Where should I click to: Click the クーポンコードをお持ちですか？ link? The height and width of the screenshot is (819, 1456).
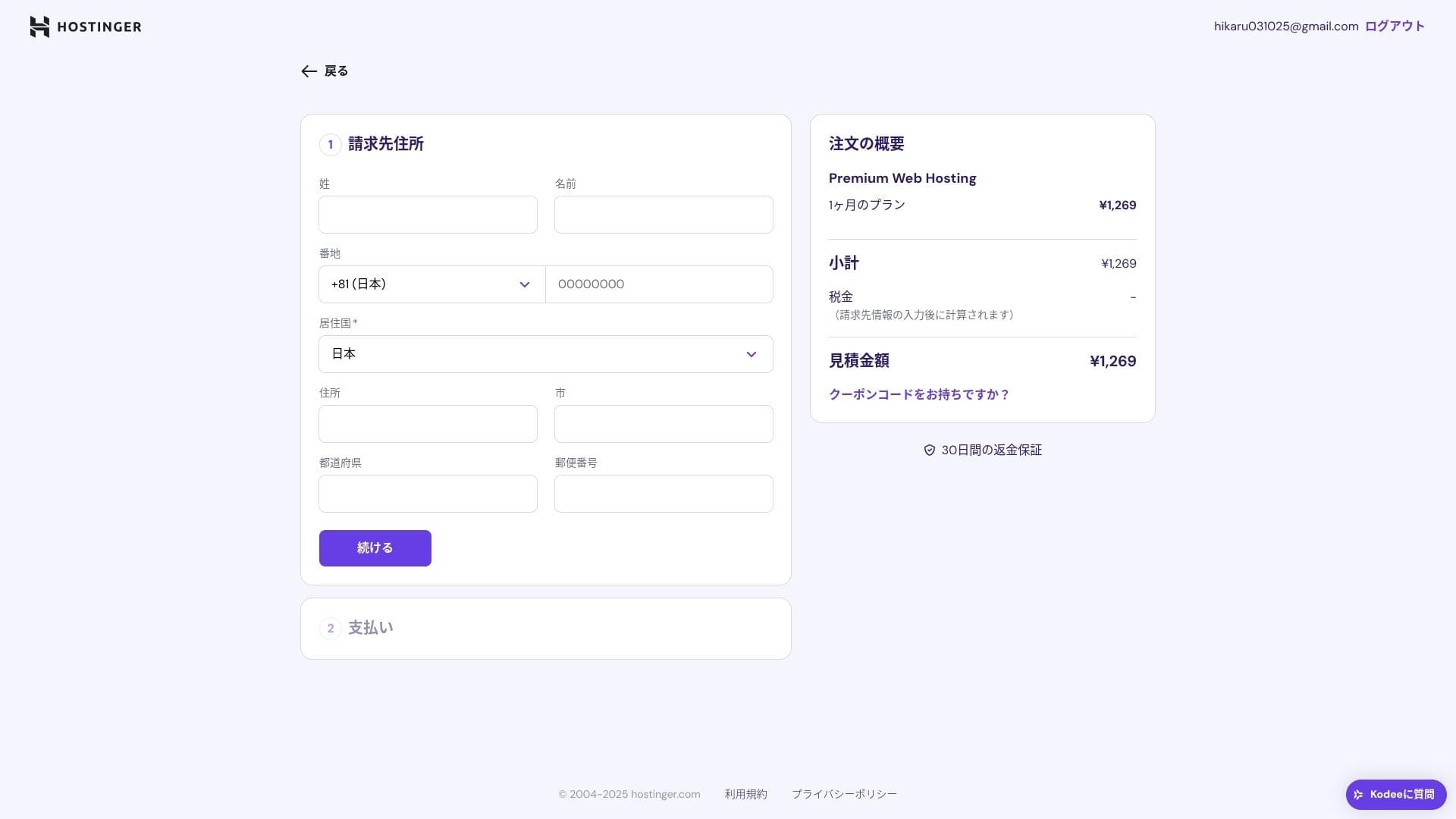tap(919, 394)
